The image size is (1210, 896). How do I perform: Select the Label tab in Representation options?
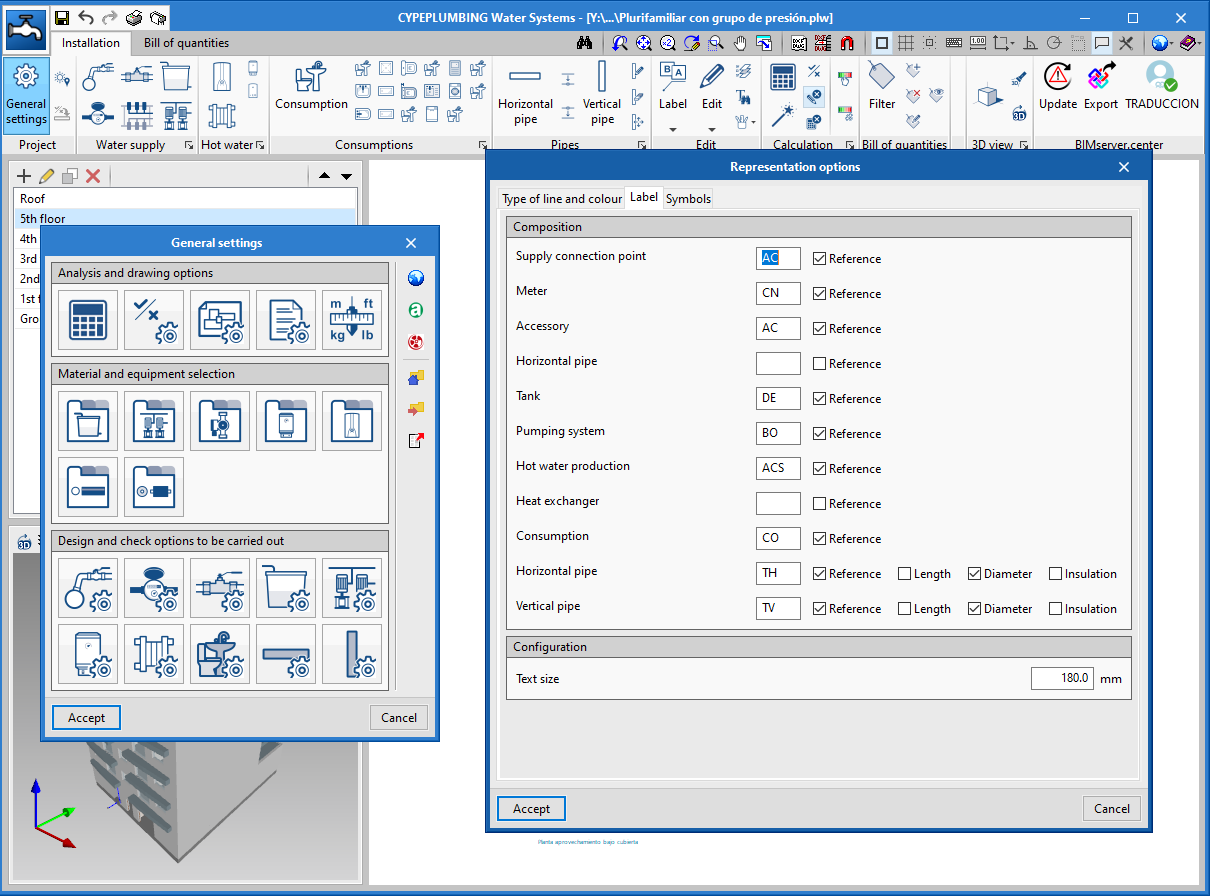point(644,197)
